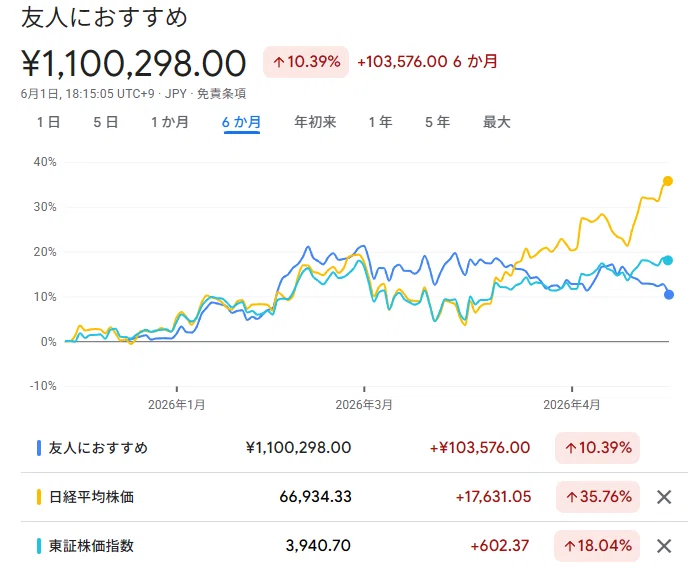Click the blue portfolio endpoint dot
Screen dimensions: 692x569
[x=669, y=294]
